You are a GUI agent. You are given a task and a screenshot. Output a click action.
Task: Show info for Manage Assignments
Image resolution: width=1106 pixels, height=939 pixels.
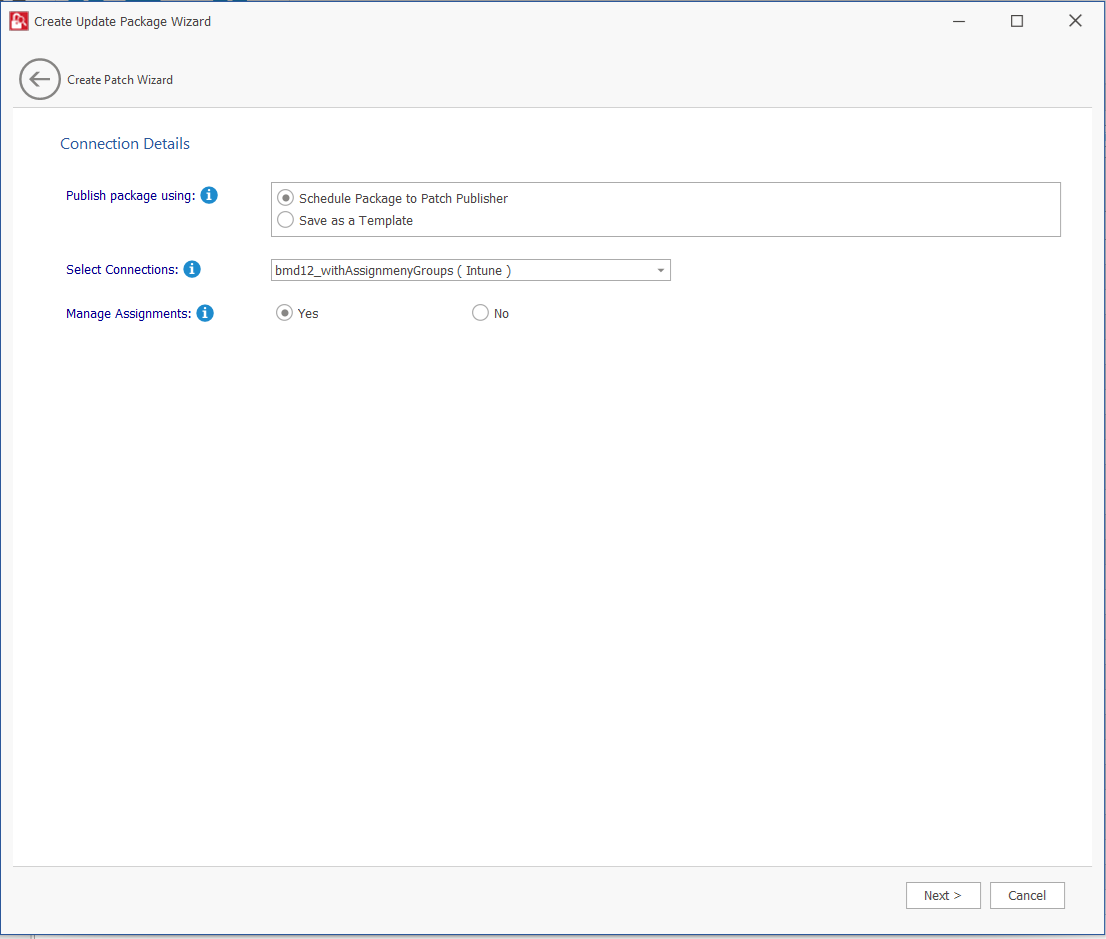click(x=205, y=314)
